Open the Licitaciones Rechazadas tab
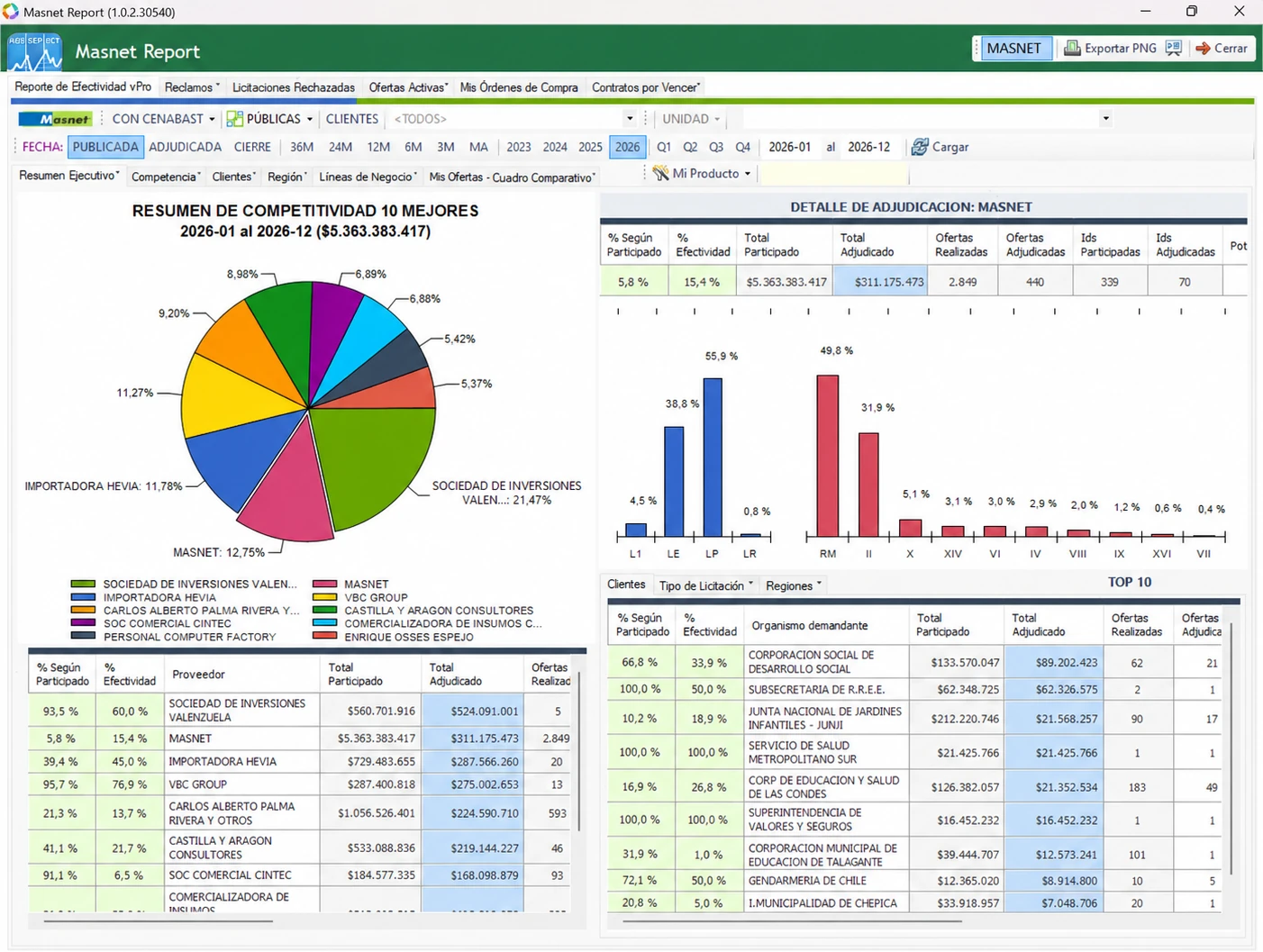This screenshot has width=1263, height=952. [x=294, y=87]
